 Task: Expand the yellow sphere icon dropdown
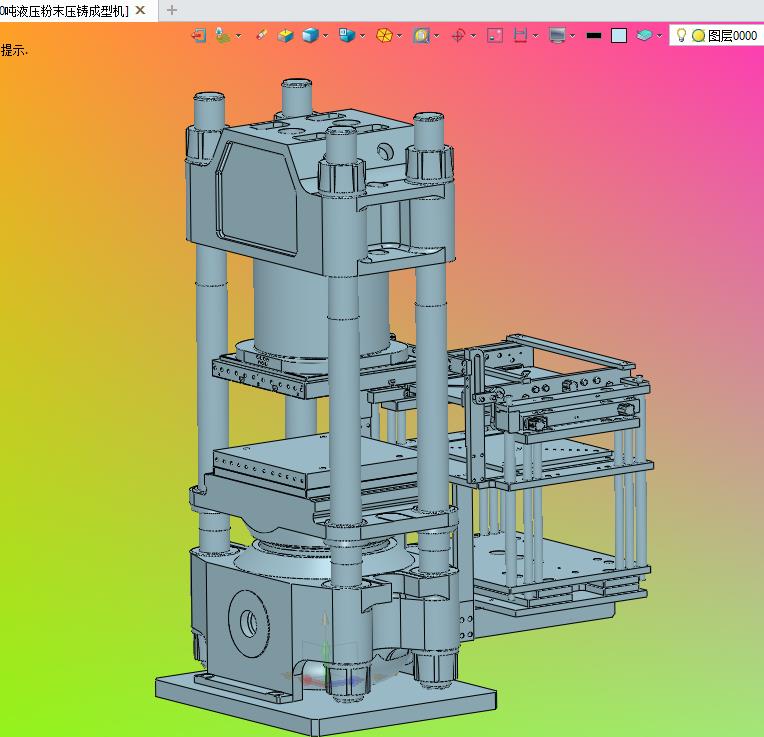click(400, 36)
